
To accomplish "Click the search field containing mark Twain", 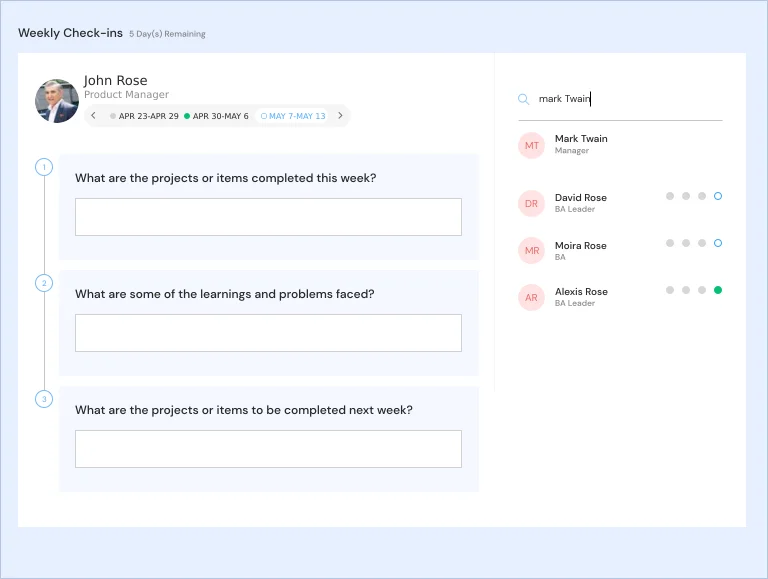I will point(625,99).
